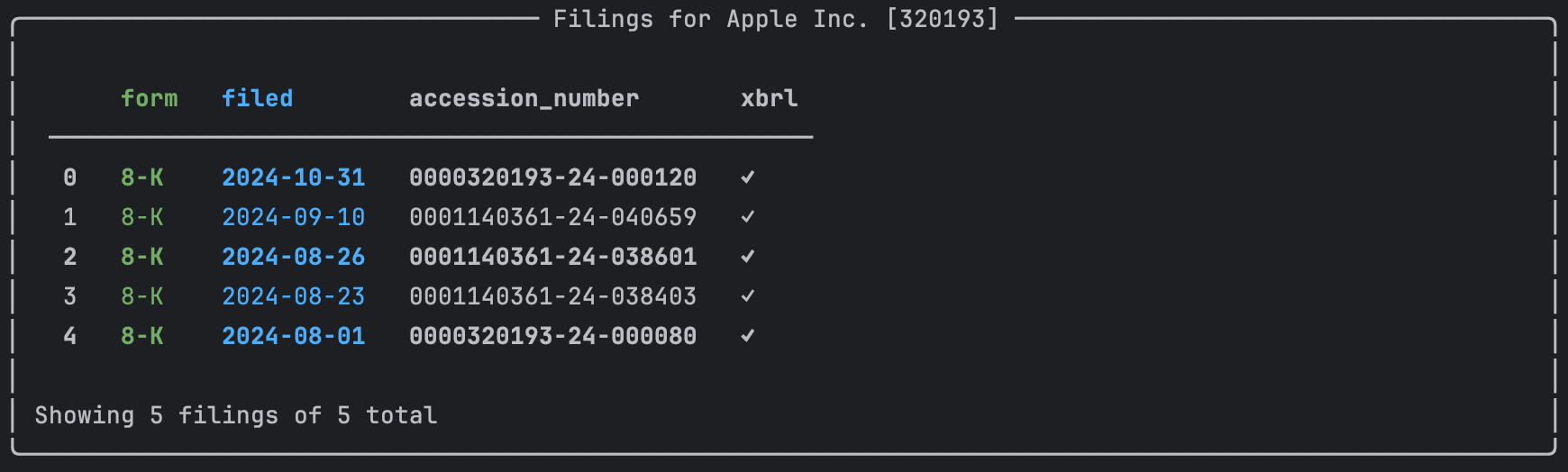This screenshot has height=472, width=1568.
Task: Click the filed date 2024-08-23
Action: click(x=294, y=296)
